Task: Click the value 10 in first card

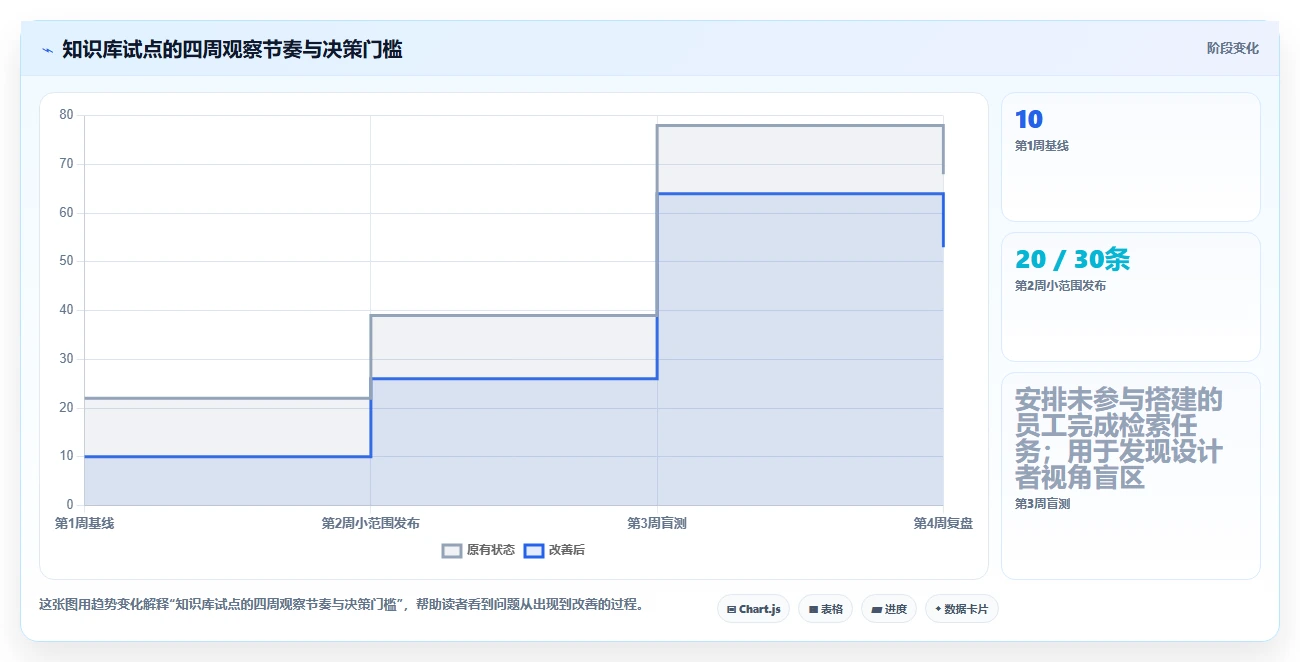Action: point(1029,120)
